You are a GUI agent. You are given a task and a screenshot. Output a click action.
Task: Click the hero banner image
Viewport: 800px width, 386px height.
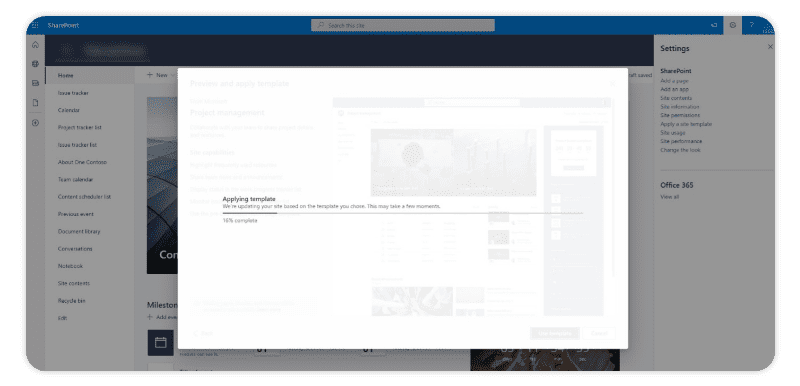tap(162, 186)
